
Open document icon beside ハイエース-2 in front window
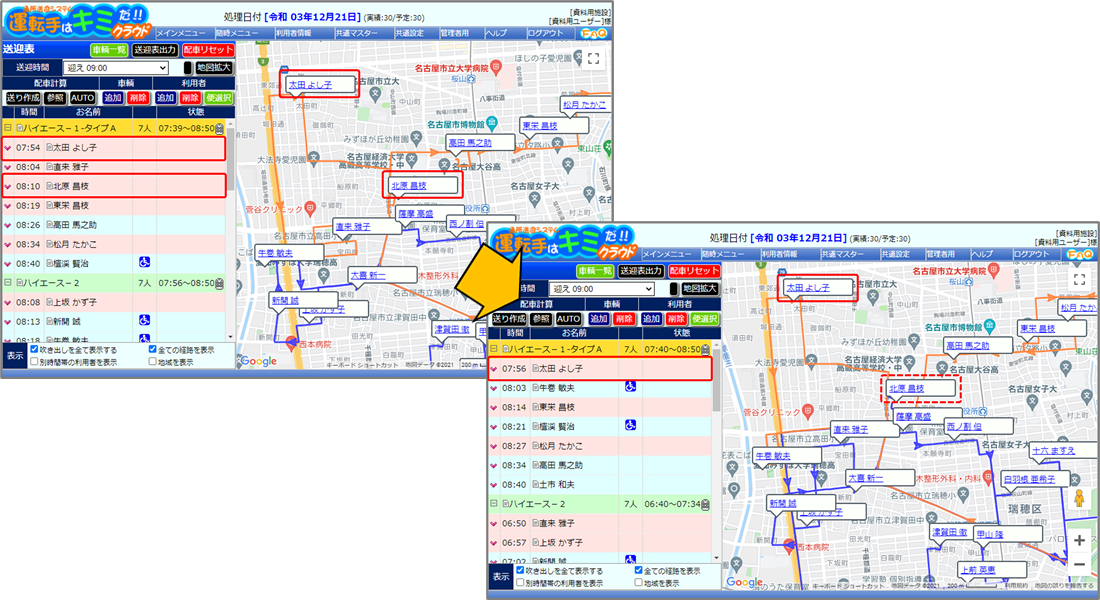pos(505,504)
